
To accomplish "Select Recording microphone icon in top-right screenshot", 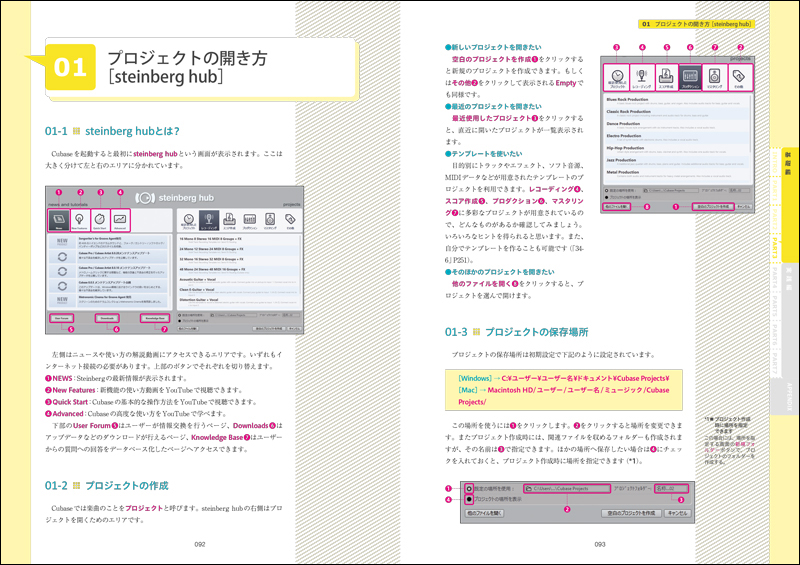I will click(x=642, y=78).
